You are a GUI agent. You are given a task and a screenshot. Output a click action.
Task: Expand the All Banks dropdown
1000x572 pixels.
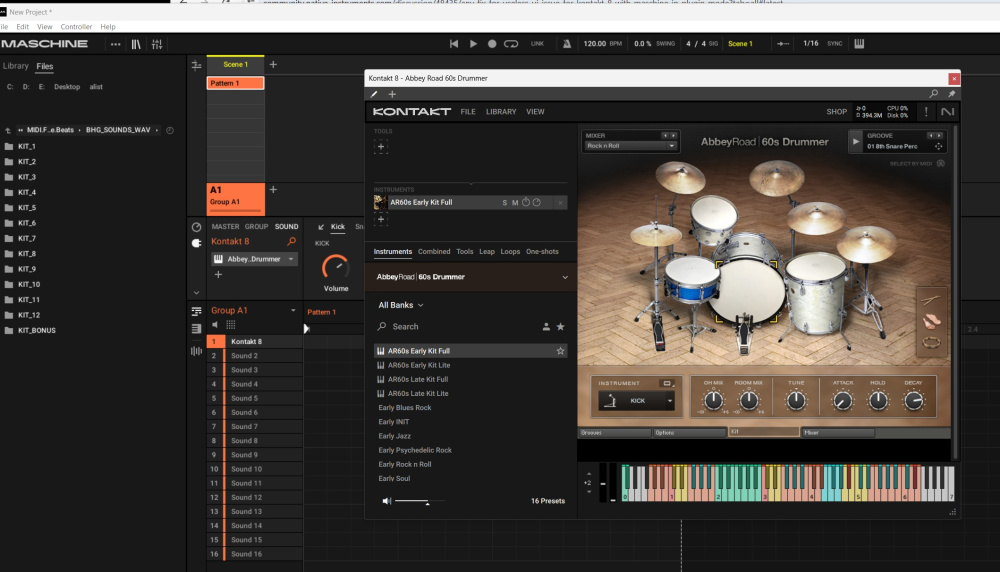400,305
